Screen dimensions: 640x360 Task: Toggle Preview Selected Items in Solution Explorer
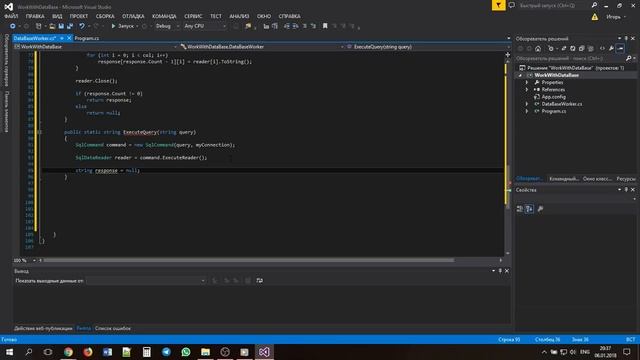point(620,49)
